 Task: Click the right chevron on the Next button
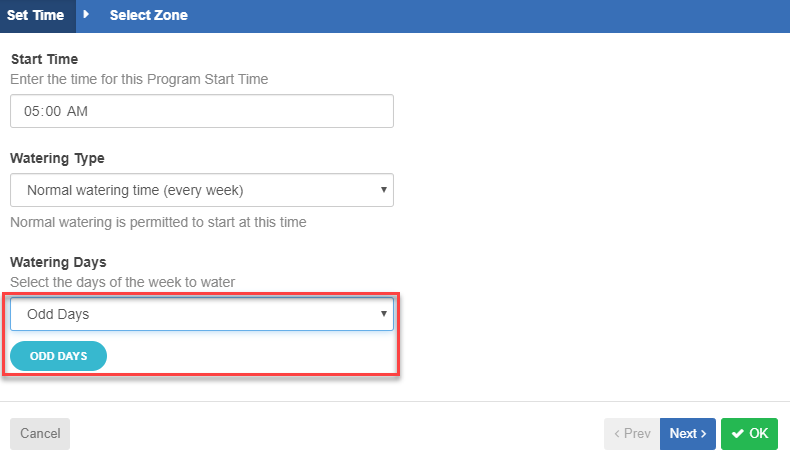pyautogui.click(x=704, y=434)
